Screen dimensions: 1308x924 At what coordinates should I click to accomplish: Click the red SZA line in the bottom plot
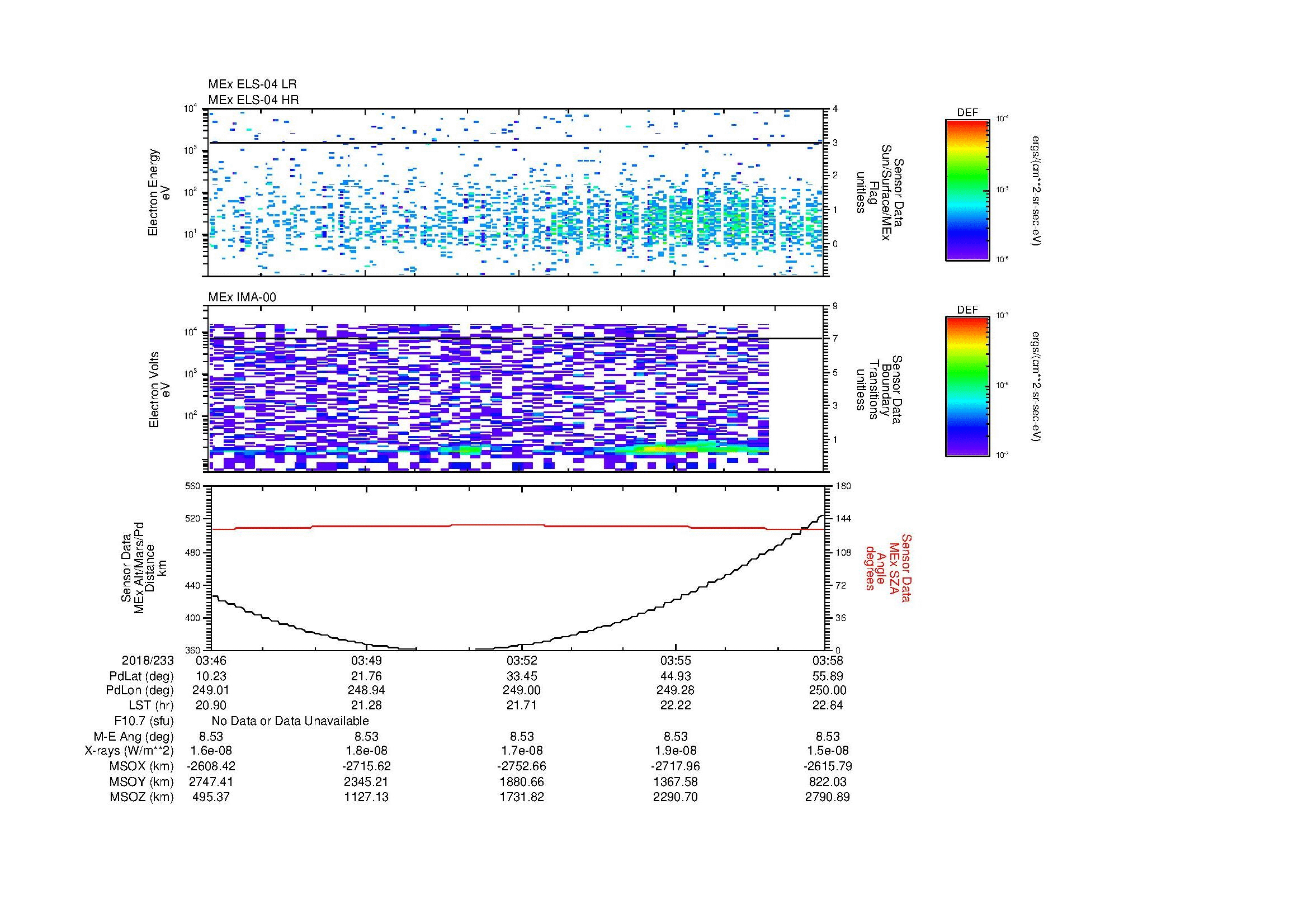pyautogui.click(x=517, y=526)
